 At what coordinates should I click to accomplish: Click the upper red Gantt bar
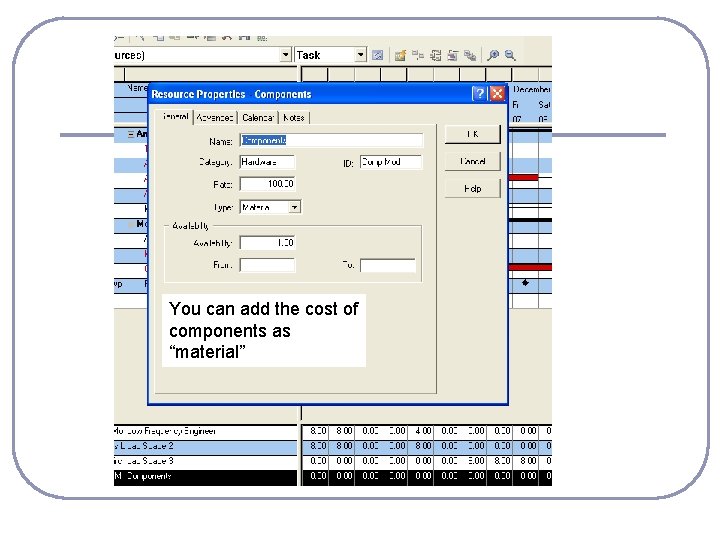click(x=523, y=177)
